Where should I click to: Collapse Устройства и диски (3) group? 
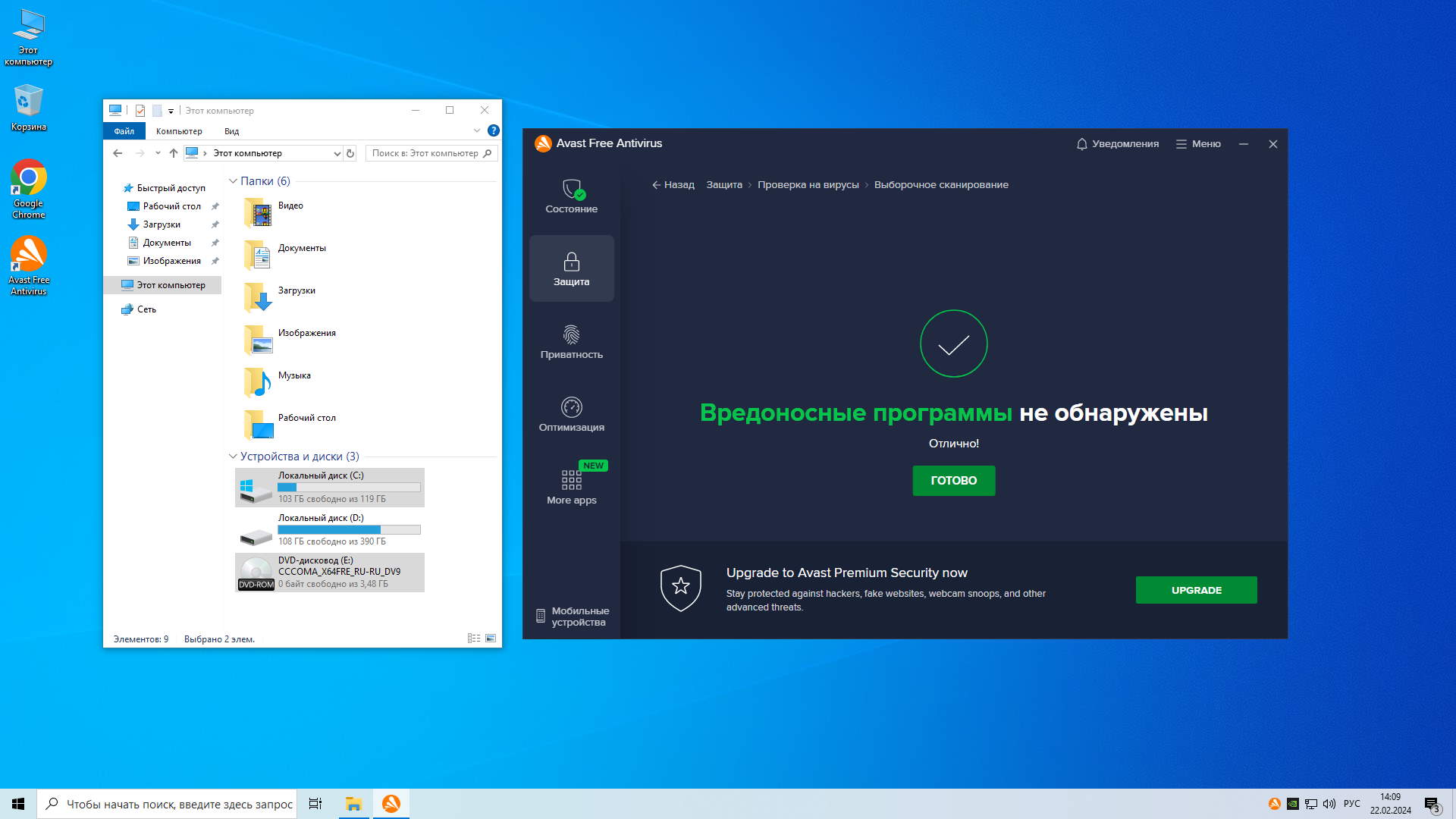pos(233,457)
